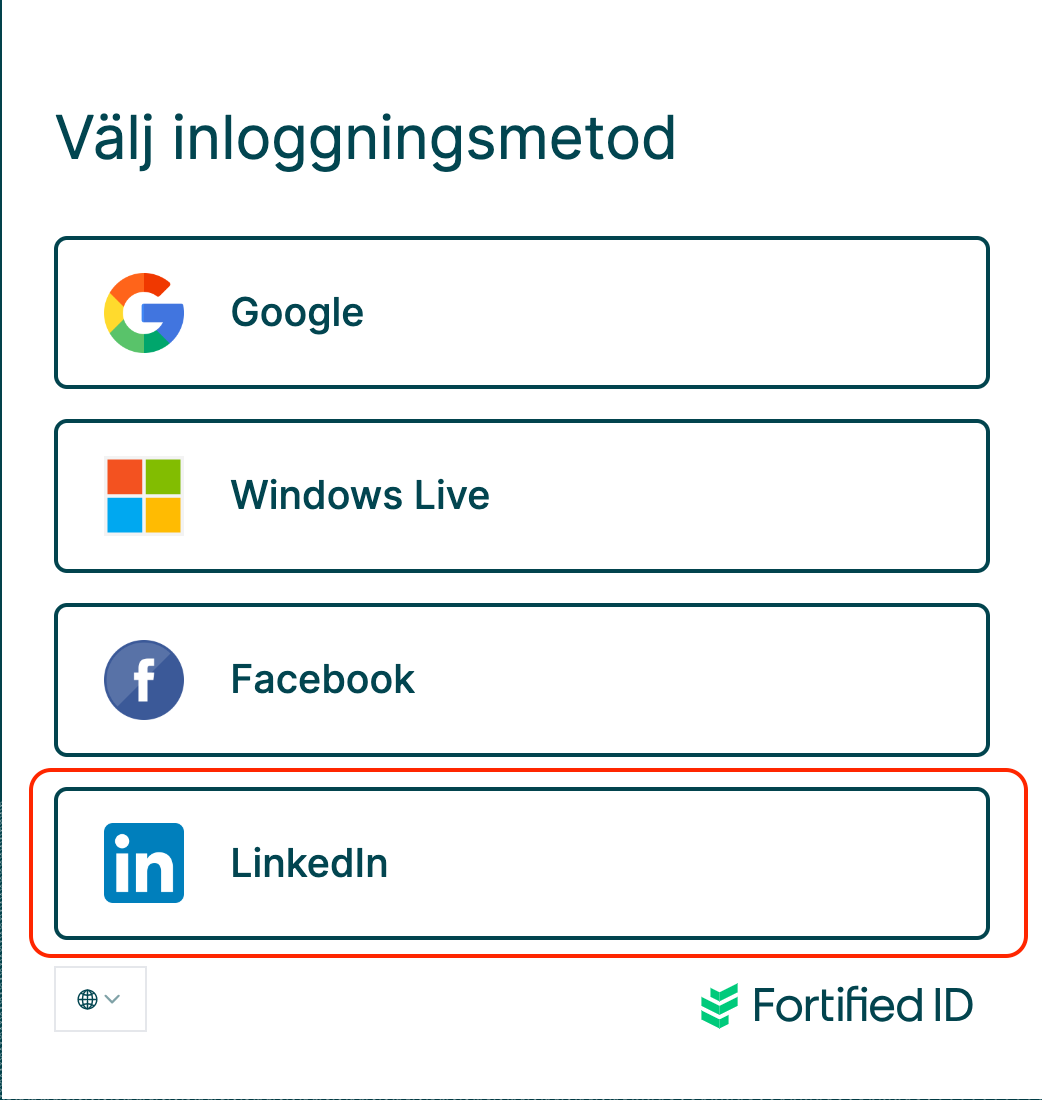Click the "Fortified ID" brand text
Screen dimensions: 1042x1100
[x=863, y=1005]
